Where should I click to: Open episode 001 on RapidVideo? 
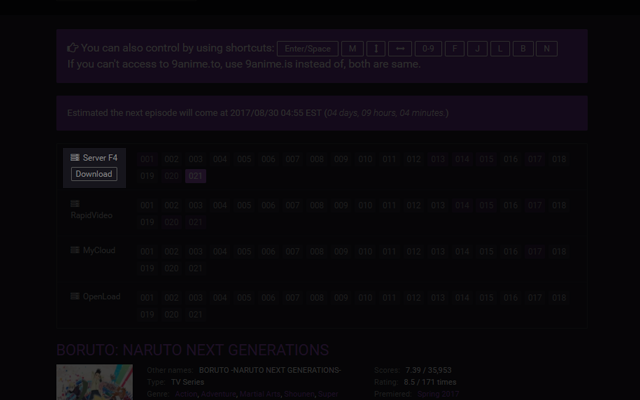click(147, 205)
